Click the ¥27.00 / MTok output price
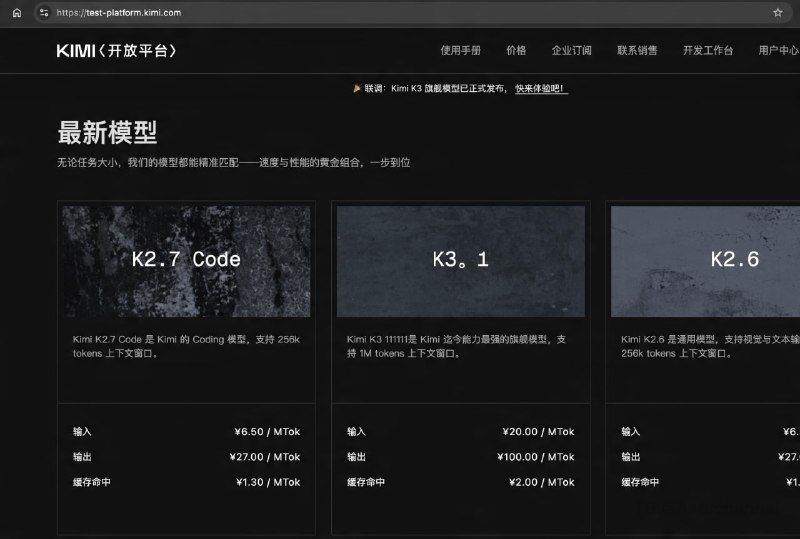 tap(265, 457)
